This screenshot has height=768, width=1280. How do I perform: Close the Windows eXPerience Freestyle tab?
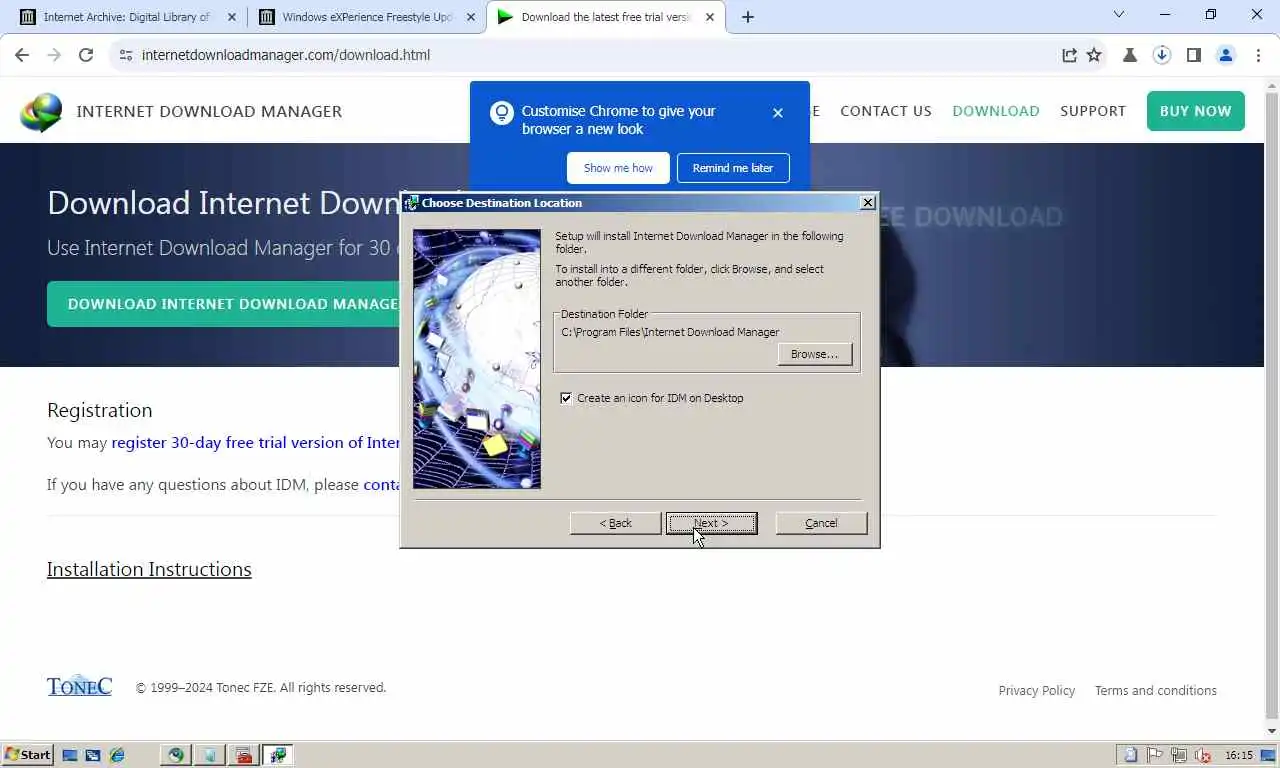pyautogui.click(x=471, y=17)
